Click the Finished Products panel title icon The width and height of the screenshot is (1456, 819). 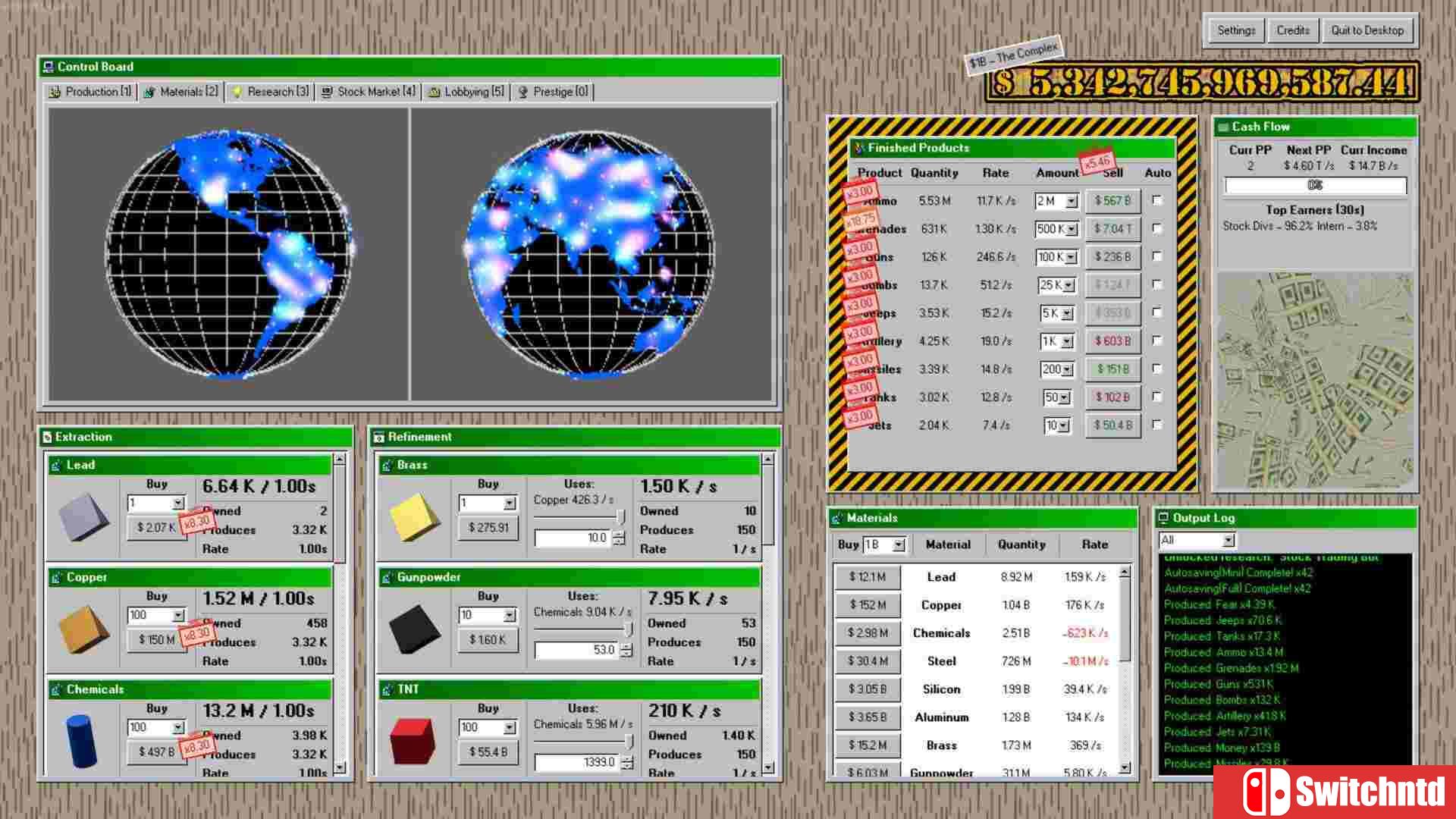(858, 148)
